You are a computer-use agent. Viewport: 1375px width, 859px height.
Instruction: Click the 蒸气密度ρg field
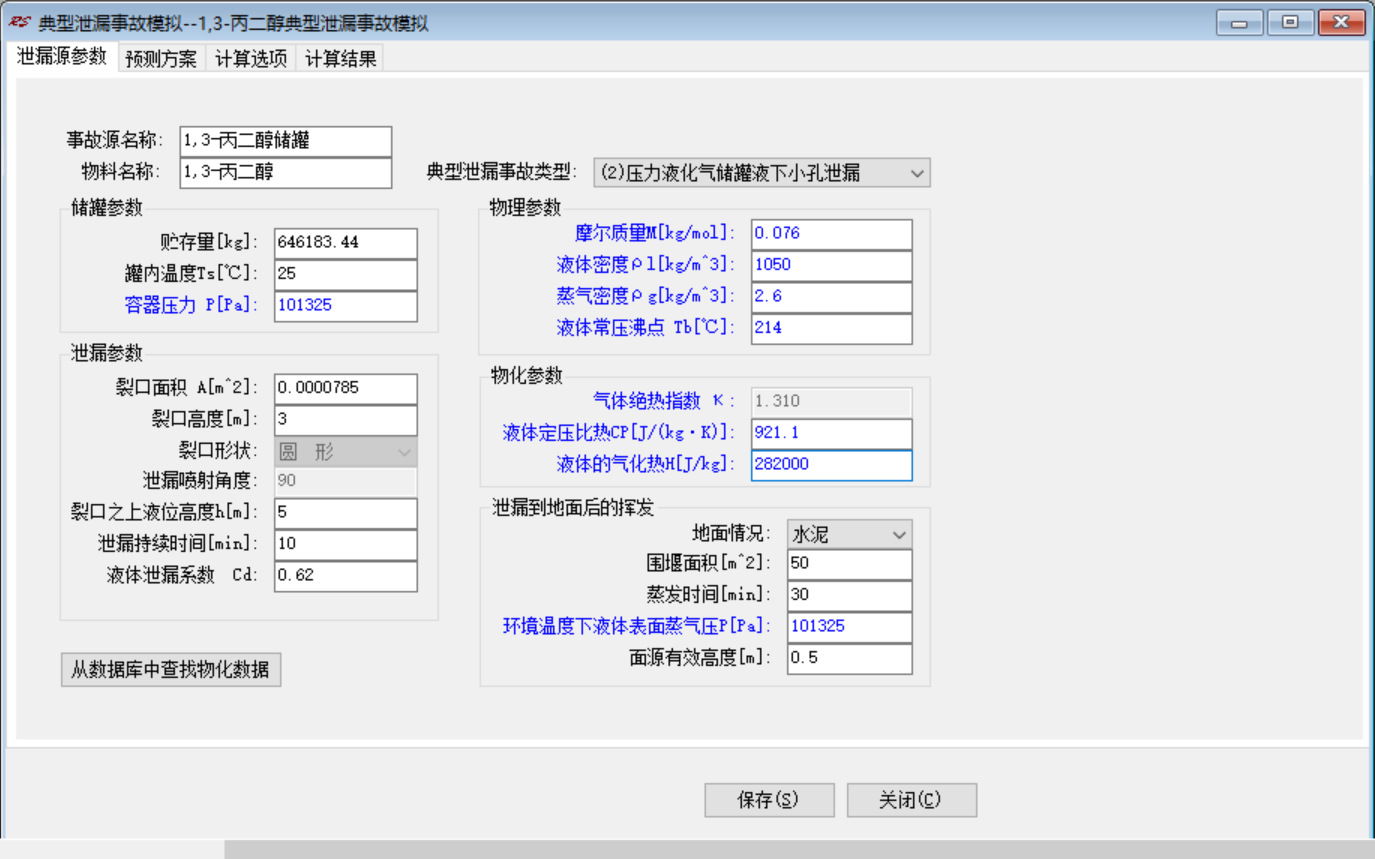click(832, 297)
